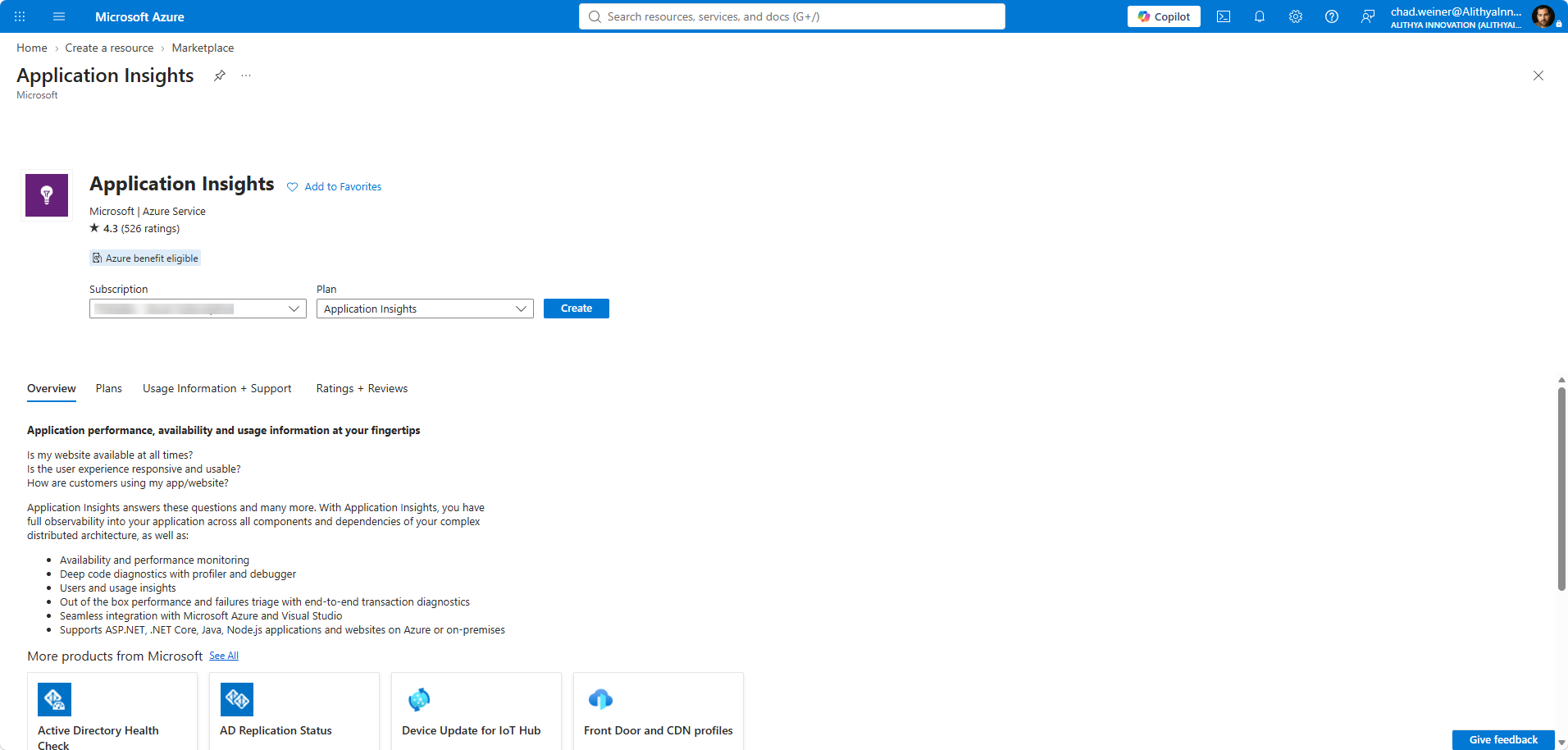Go to Home breadcrumb

[32, 48]
